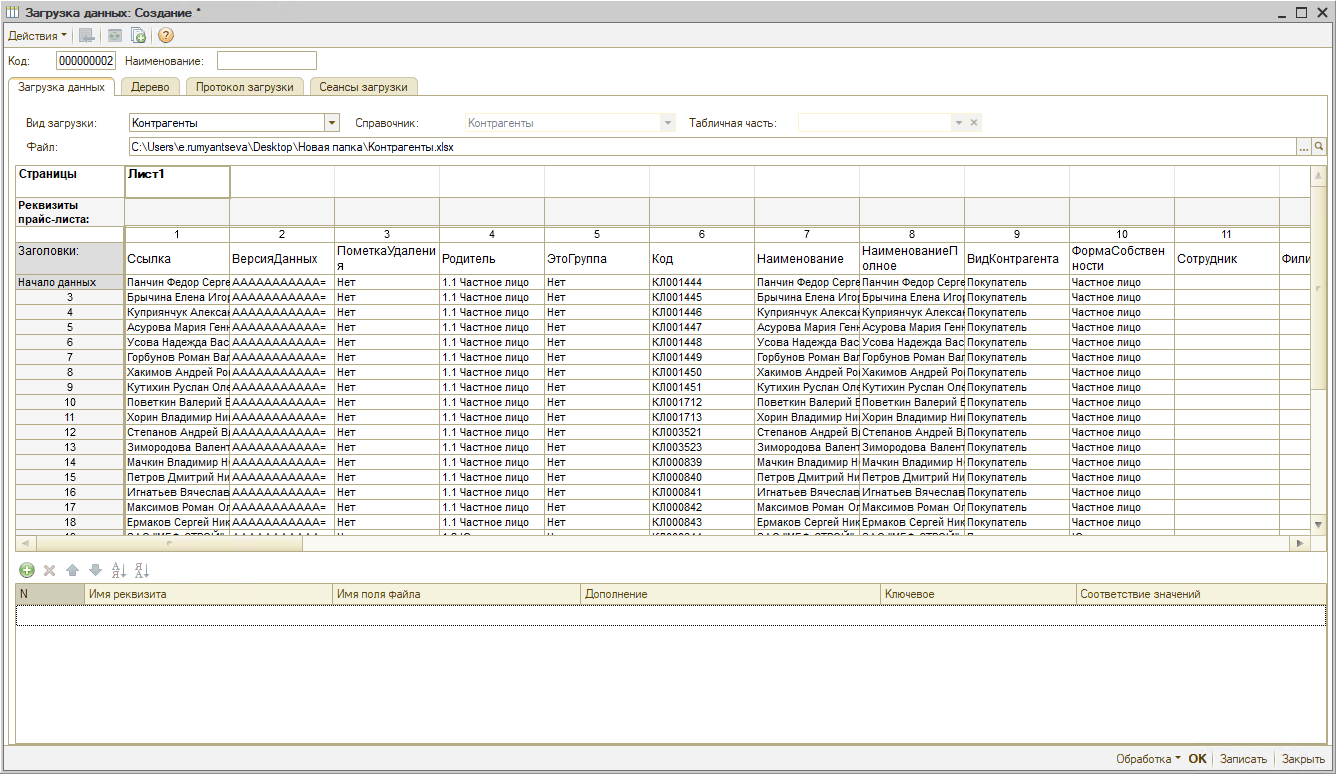Image resolution: width=1336 pixels, height=774 pixels.
Task: Click the Записать button
Action: click(x=1243, y=759)
